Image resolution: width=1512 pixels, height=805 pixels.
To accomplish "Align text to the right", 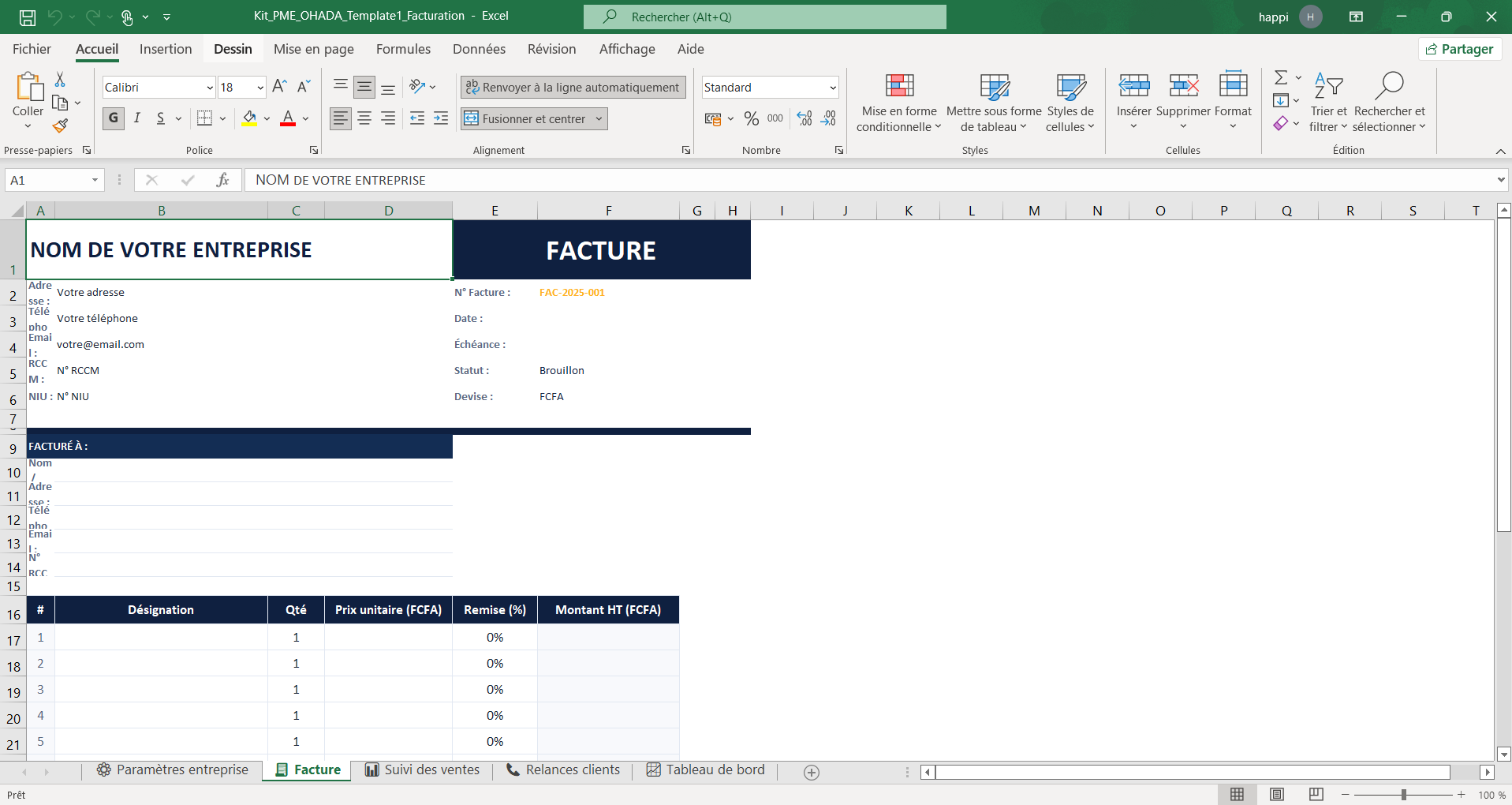I will [x=388, y=118].
